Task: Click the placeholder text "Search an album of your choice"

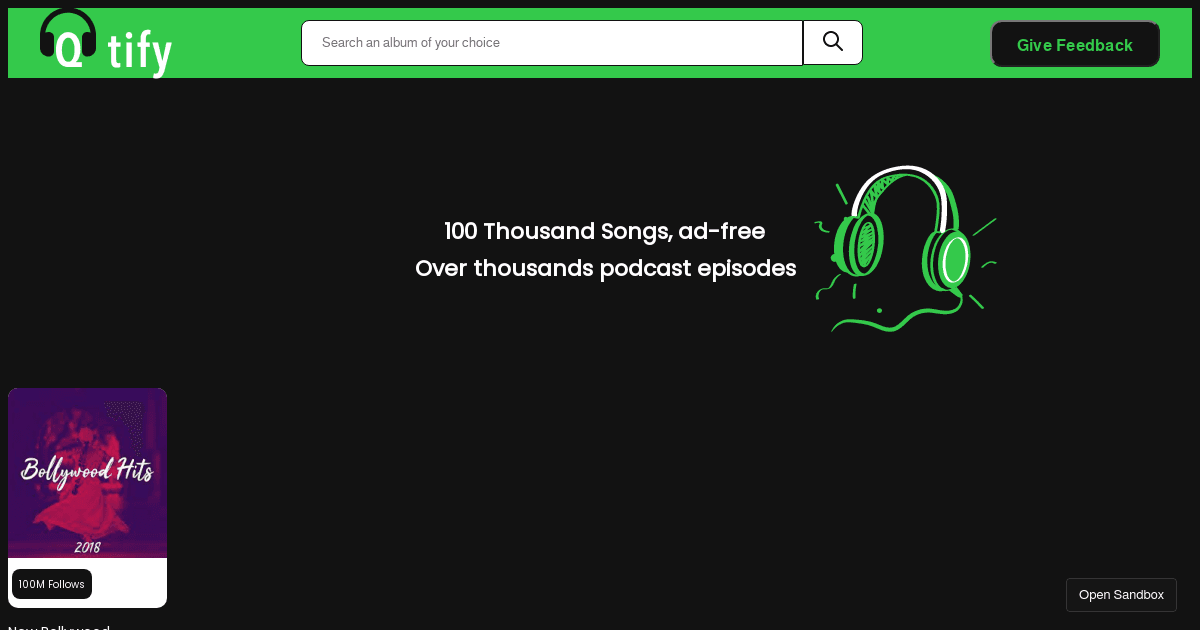Action: (411, 43)
